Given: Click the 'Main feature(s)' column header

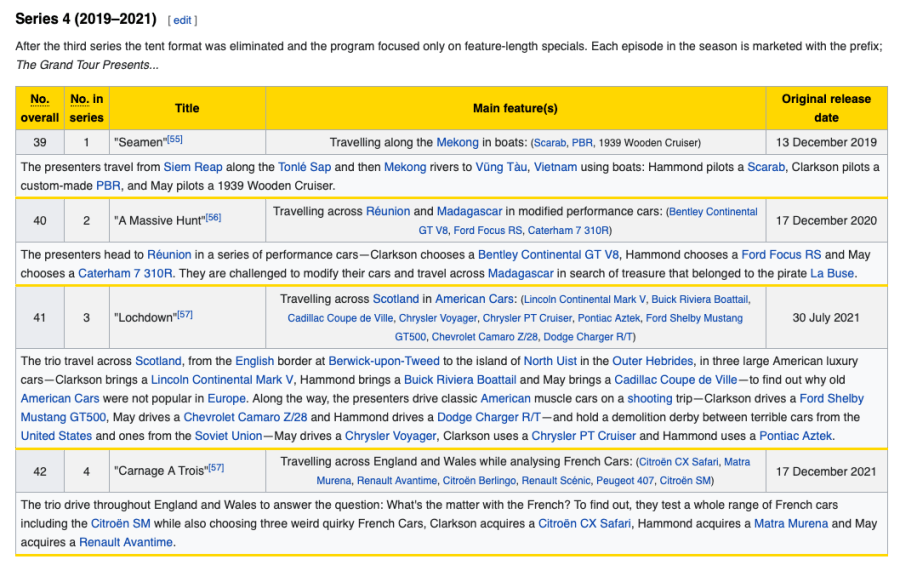Looking at the screenshot, I should pos(515,108).
